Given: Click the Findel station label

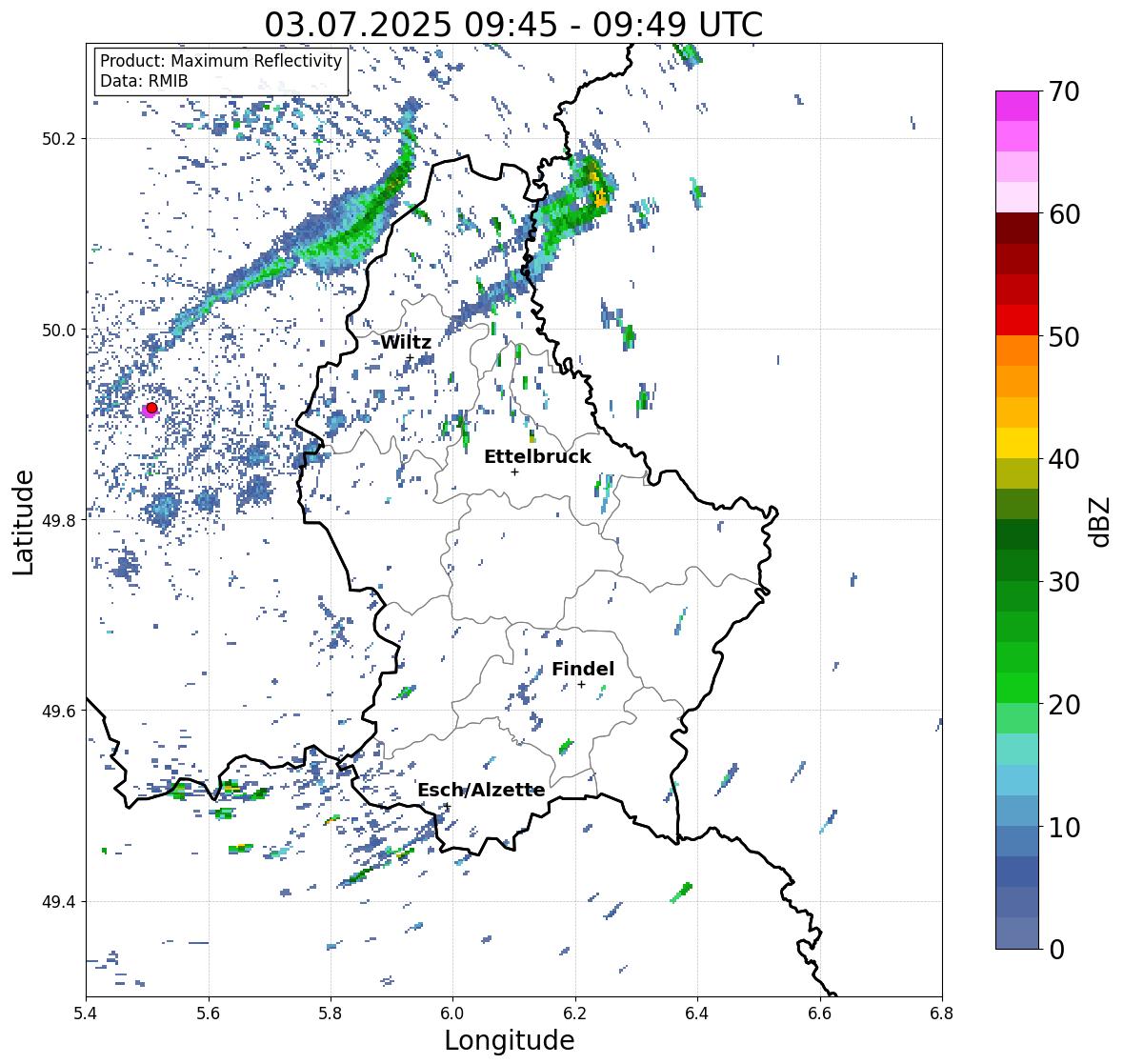Looking at the screenshot, I should (583, 669).
